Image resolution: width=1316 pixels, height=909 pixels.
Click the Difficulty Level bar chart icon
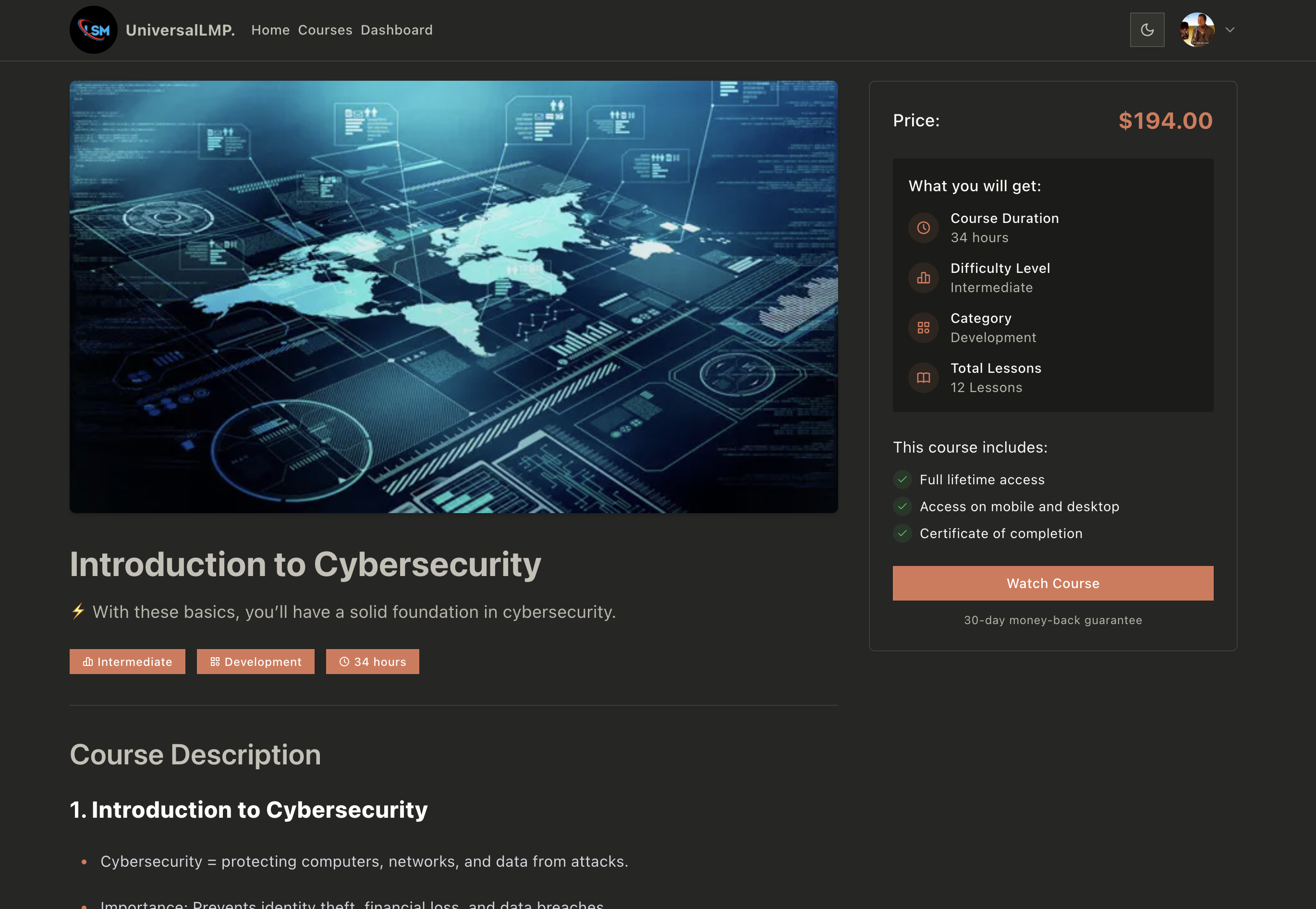(923, 278)
